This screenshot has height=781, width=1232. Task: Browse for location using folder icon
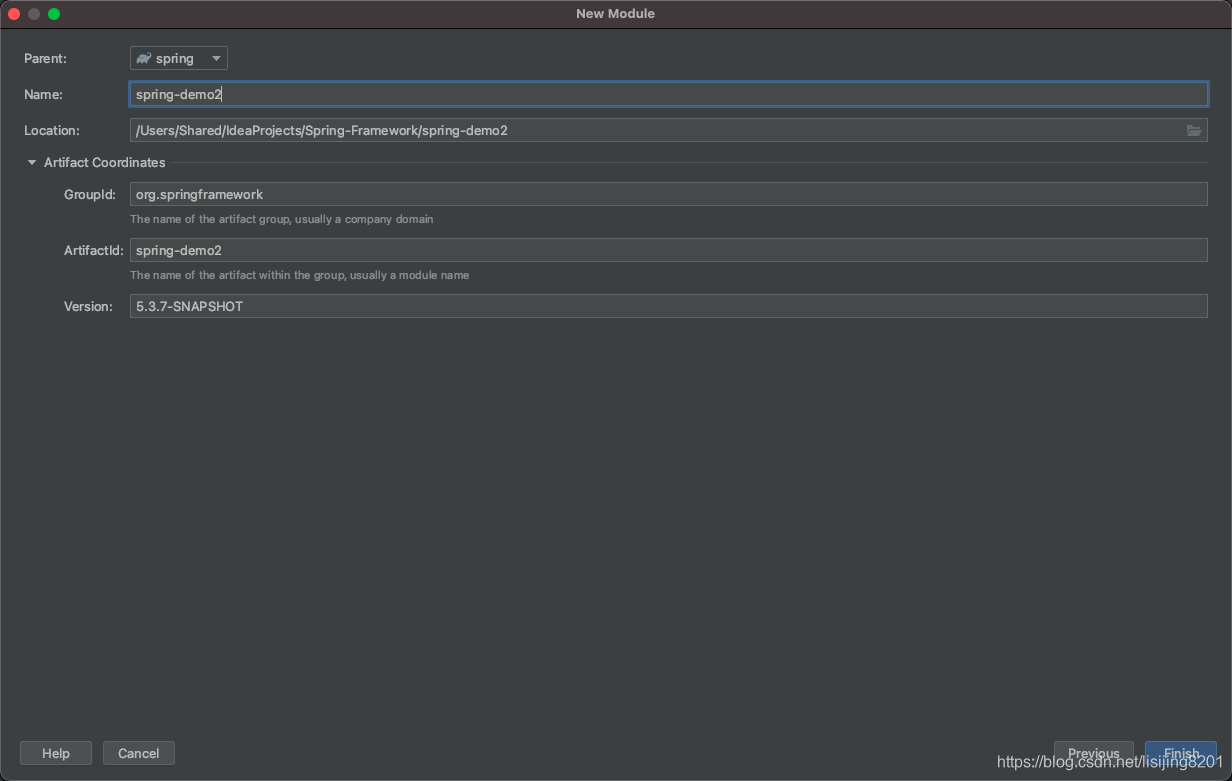[1194, 130]
